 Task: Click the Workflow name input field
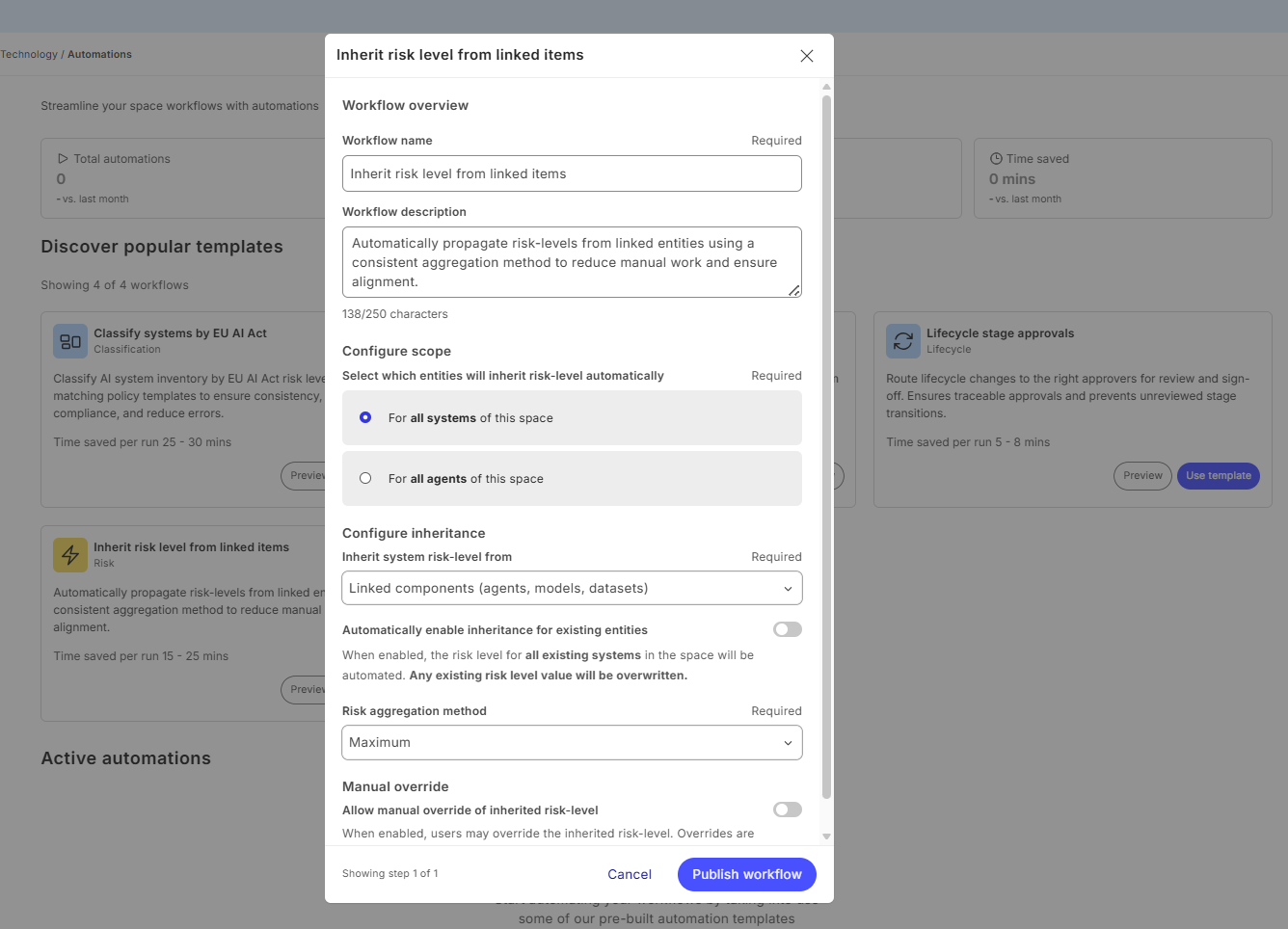click(572, 173)
